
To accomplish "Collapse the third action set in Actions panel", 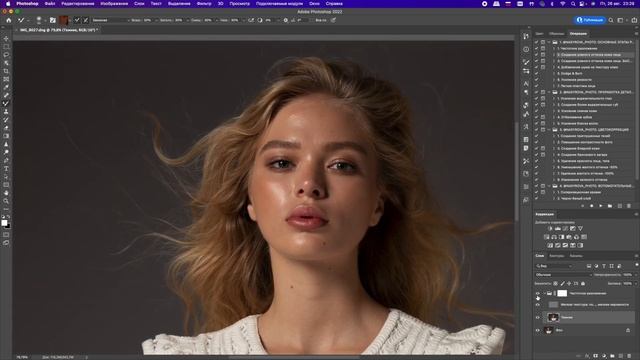I will click(x=549, y=130).
